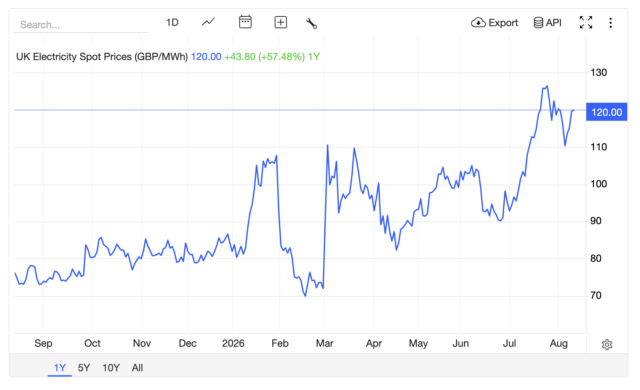Switch to the 5Y time range

pos(84,368)
